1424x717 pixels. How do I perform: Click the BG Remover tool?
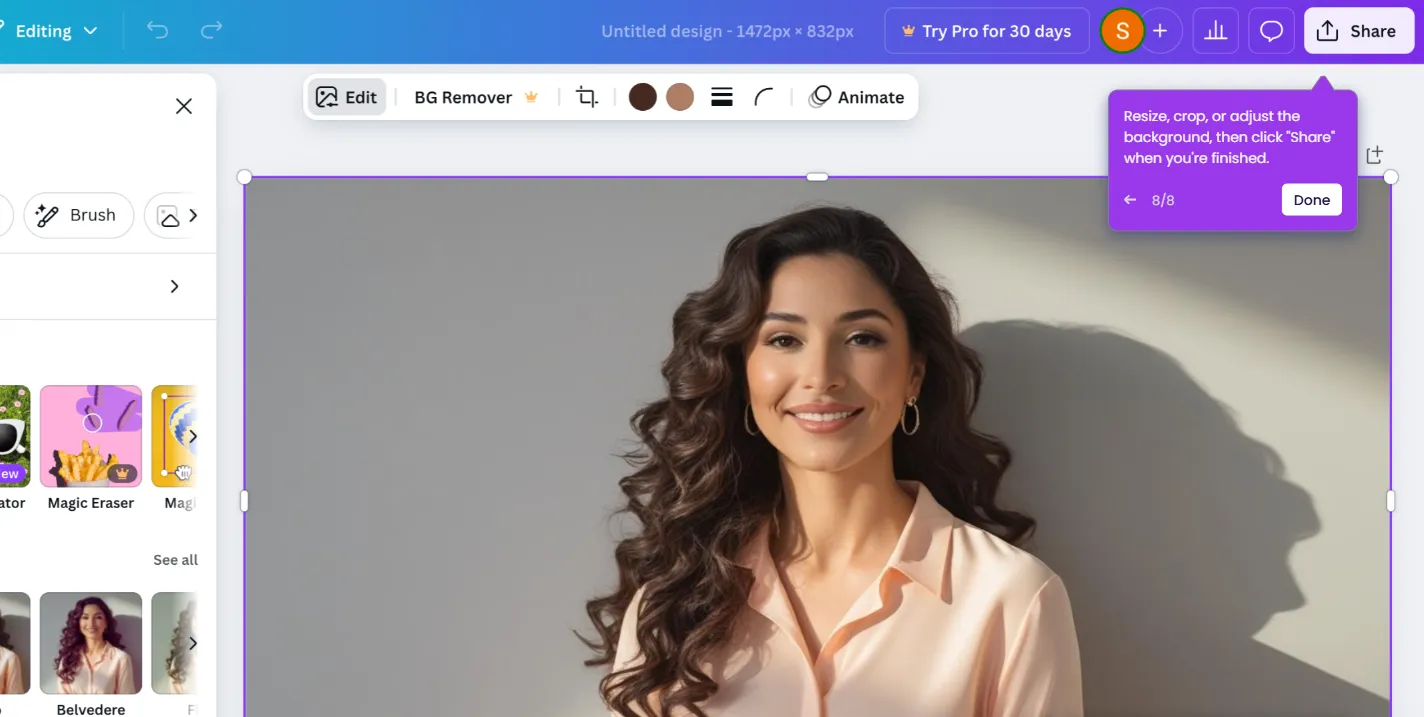point(462,96)
